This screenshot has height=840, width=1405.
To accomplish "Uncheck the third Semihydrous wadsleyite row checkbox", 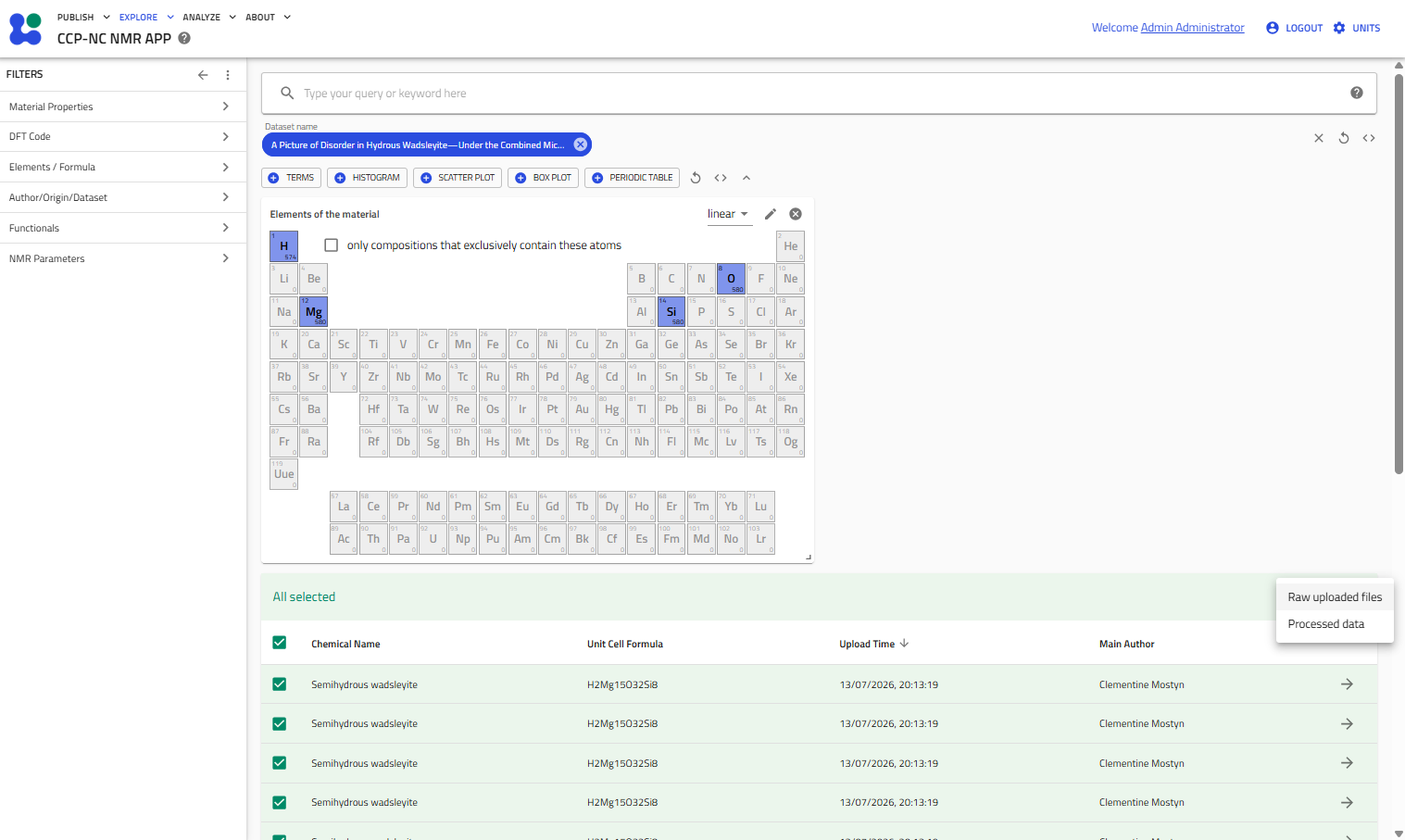I will (280, 763).
